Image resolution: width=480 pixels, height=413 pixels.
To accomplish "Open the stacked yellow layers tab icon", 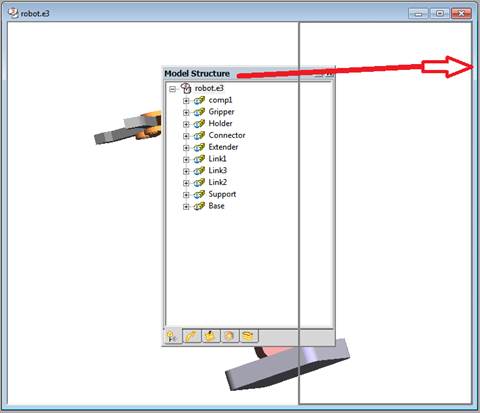I will (x=249, y=336).
